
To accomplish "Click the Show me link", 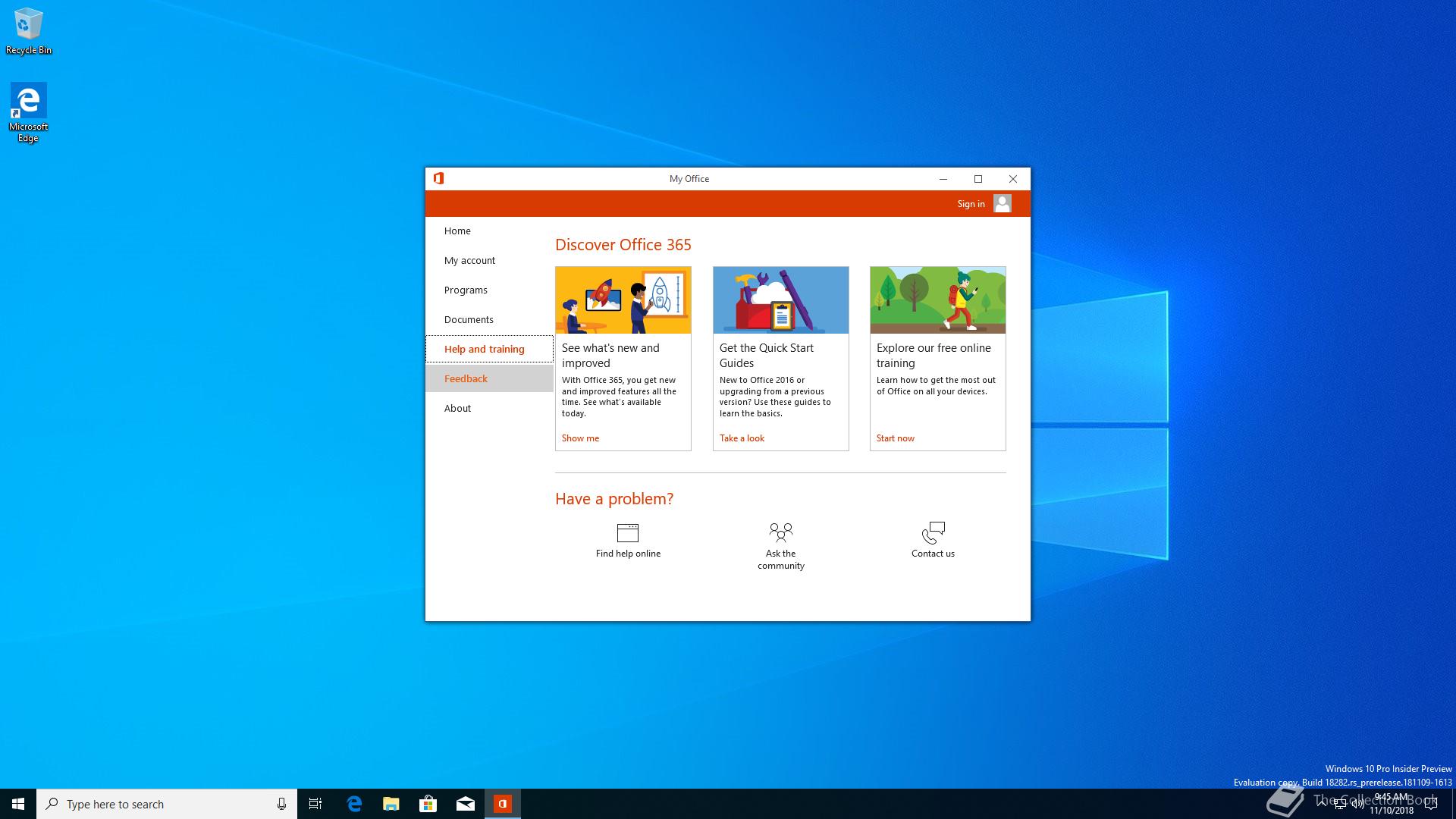I will pyautogui.click(x=580, y=438).
